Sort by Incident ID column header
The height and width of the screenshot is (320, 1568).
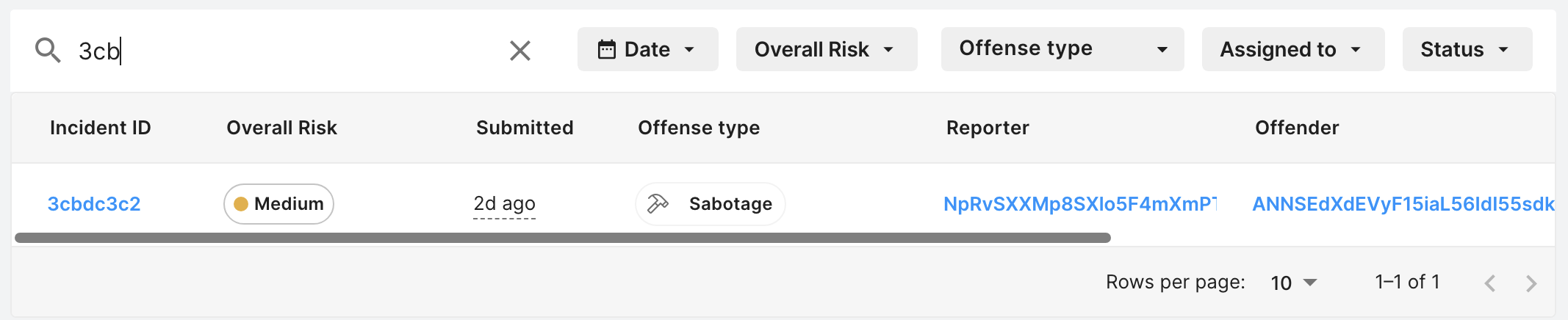coord(101,128)
